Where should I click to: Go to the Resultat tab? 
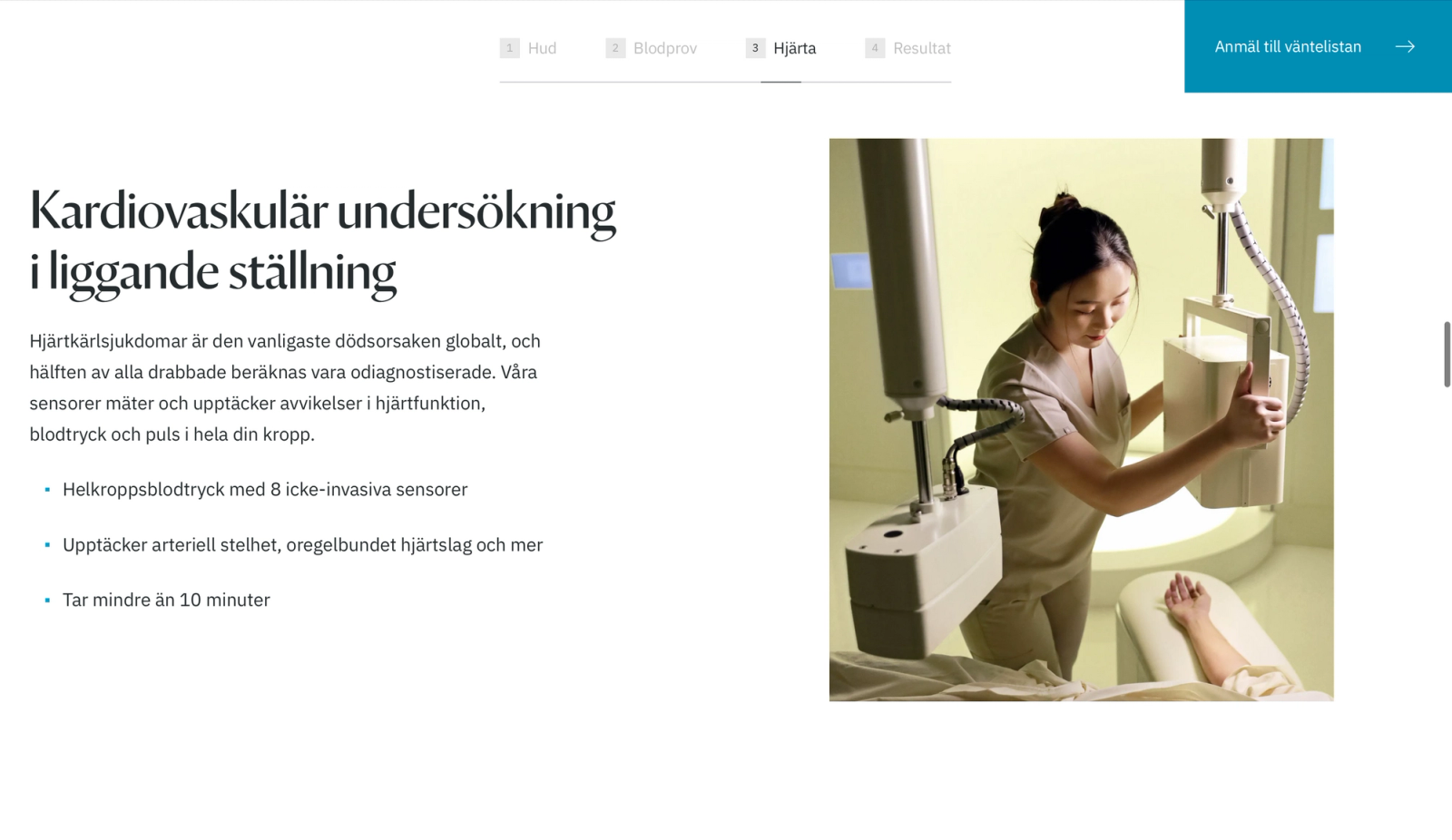click(x=908, y=48)
